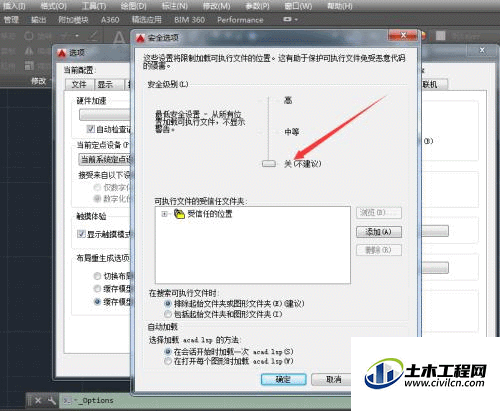Click 取消 in Security Options dialog
Screen dimensions: 500x411
(331, 379)
